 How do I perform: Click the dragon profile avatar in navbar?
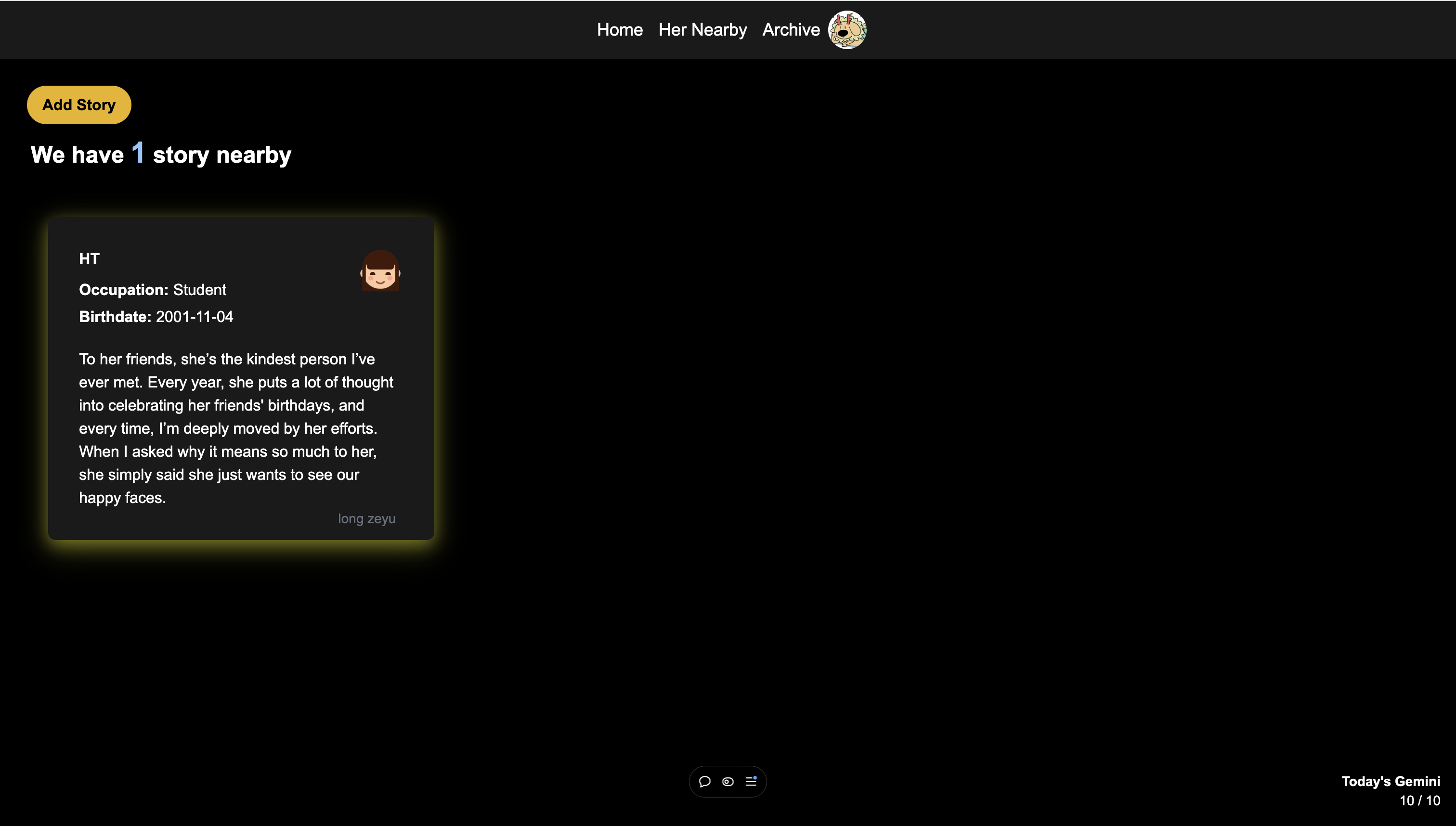pyautogui.click(x=846, y=29)
